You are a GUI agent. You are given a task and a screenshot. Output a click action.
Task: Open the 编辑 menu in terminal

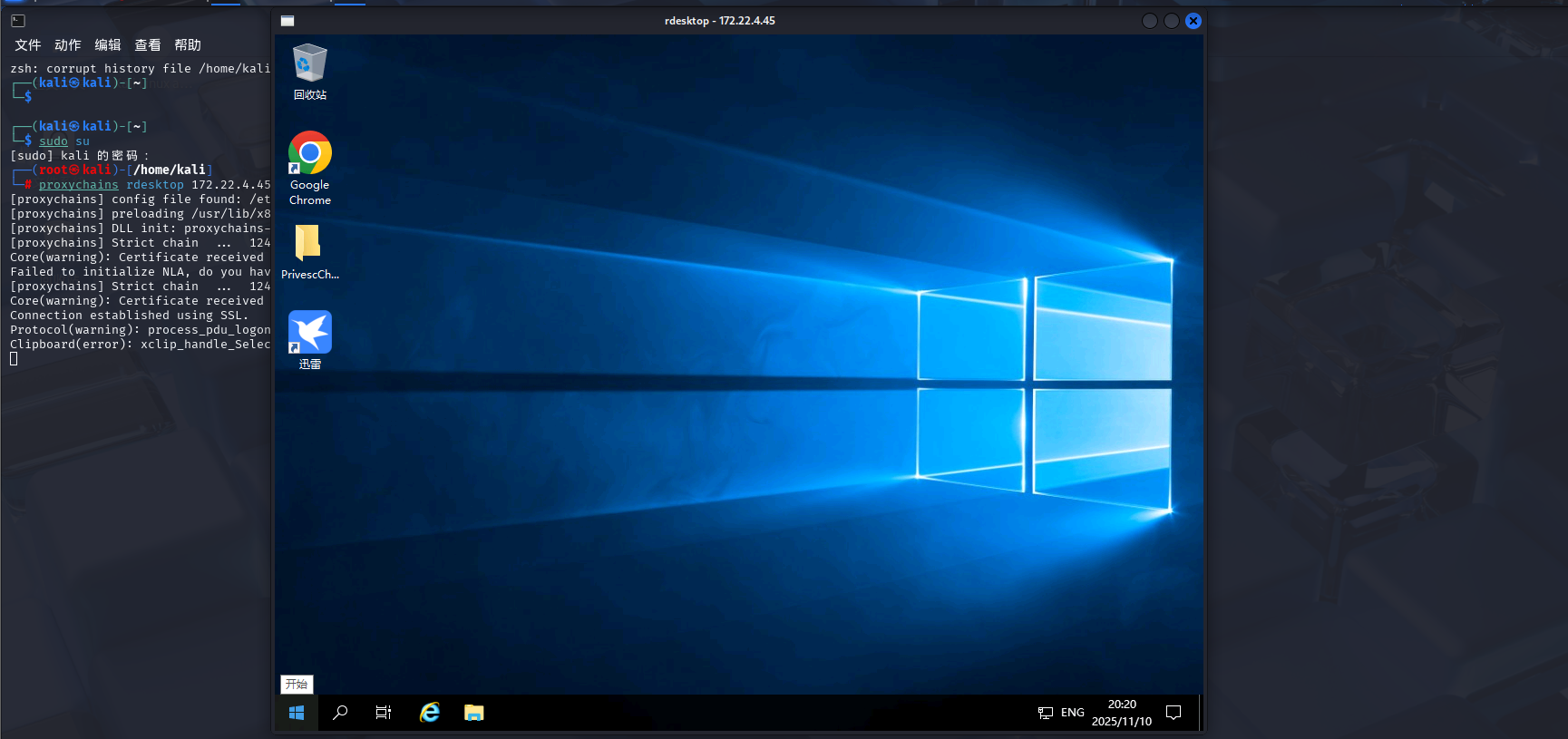pos(108,45)
